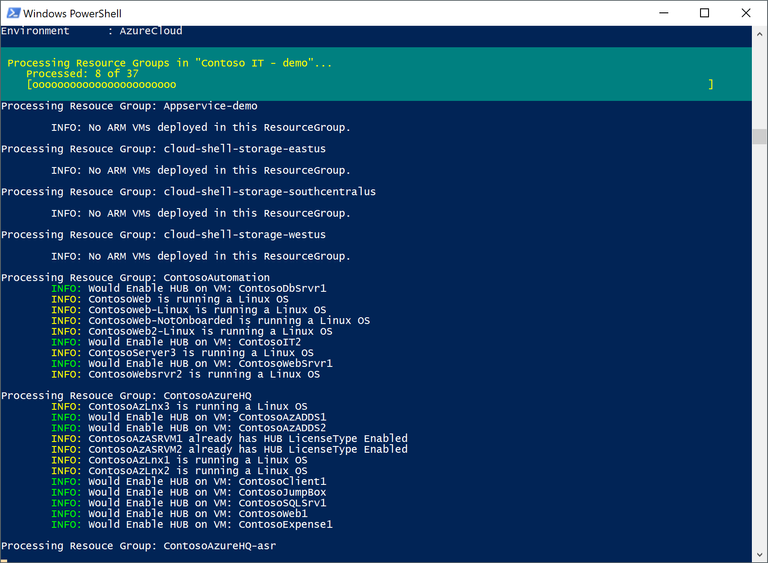Click the ContosoAzLnx2 Linux line
Image resolution: width=768 pixels, height=563 pixels.
[x=179, y=471]
